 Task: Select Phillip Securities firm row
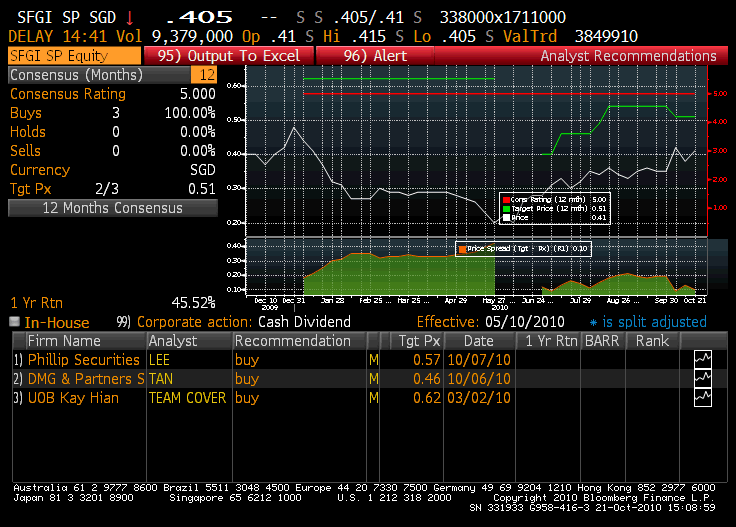coord(84,359)
